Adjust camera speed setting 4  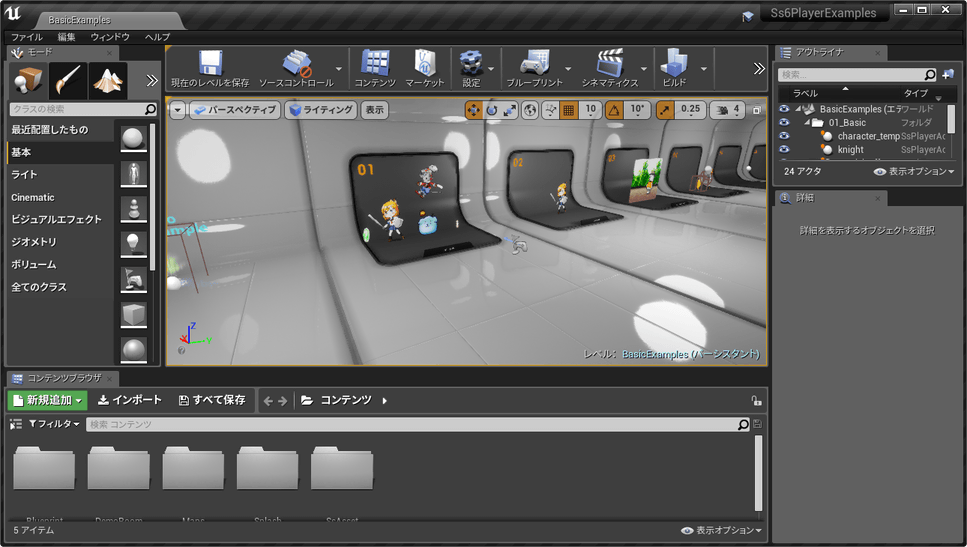pyautogui.click(x=728, y=110)
